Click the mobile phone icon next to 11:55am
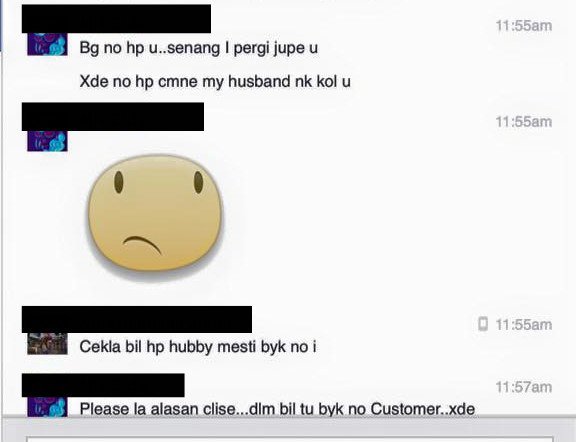This screenshot has width=576, height=442. [x=483, y=324]
